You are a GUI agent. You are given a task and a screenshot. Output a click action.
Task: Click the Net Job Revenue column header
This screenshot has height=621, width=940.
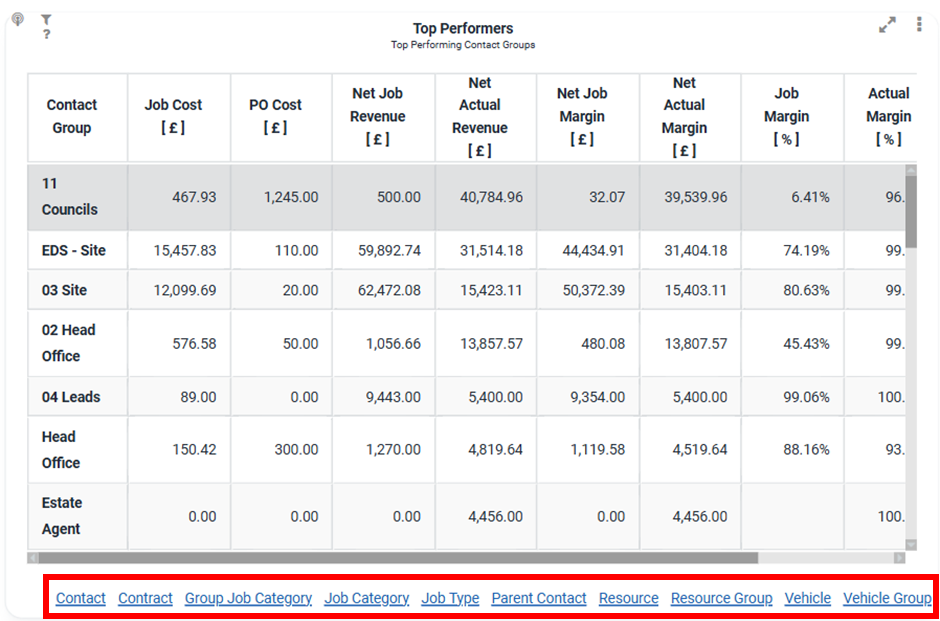click(378, 116)
